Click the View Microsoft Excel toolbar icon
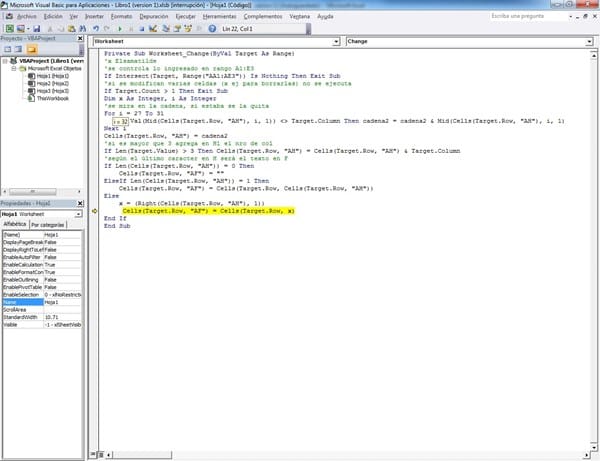The height and width of the screenshot is (461, 600). point(7,30)
